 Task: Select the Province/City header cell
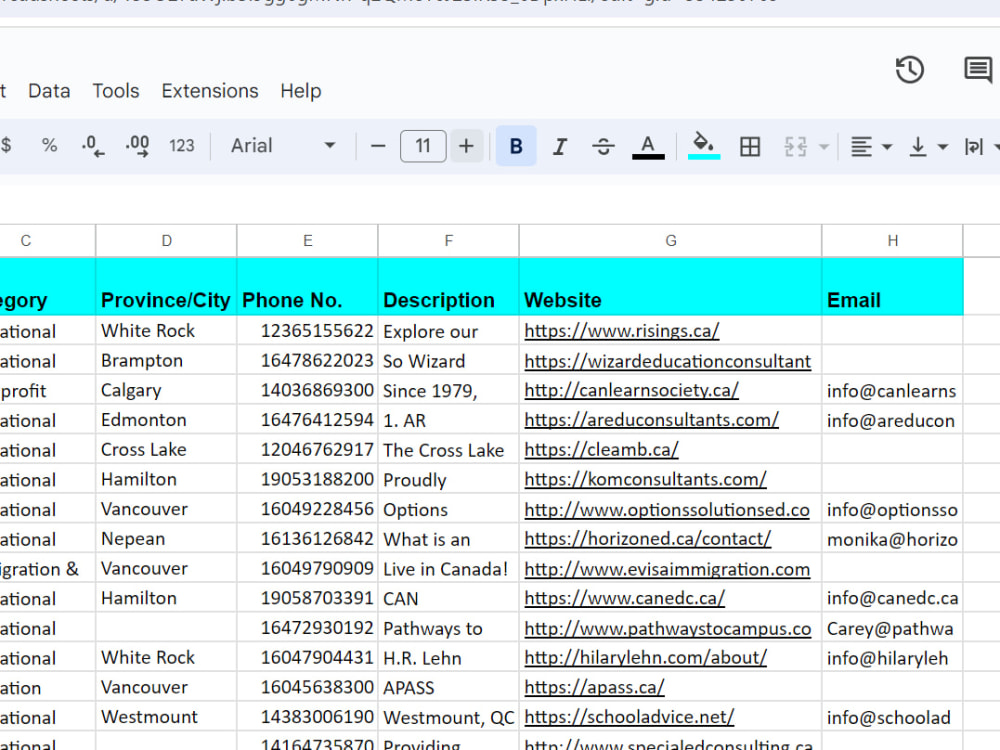coord(166,286)
